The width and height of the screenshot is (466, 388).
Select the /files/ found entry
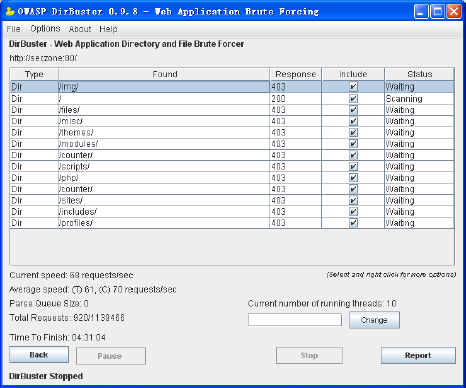click(164, 110)
